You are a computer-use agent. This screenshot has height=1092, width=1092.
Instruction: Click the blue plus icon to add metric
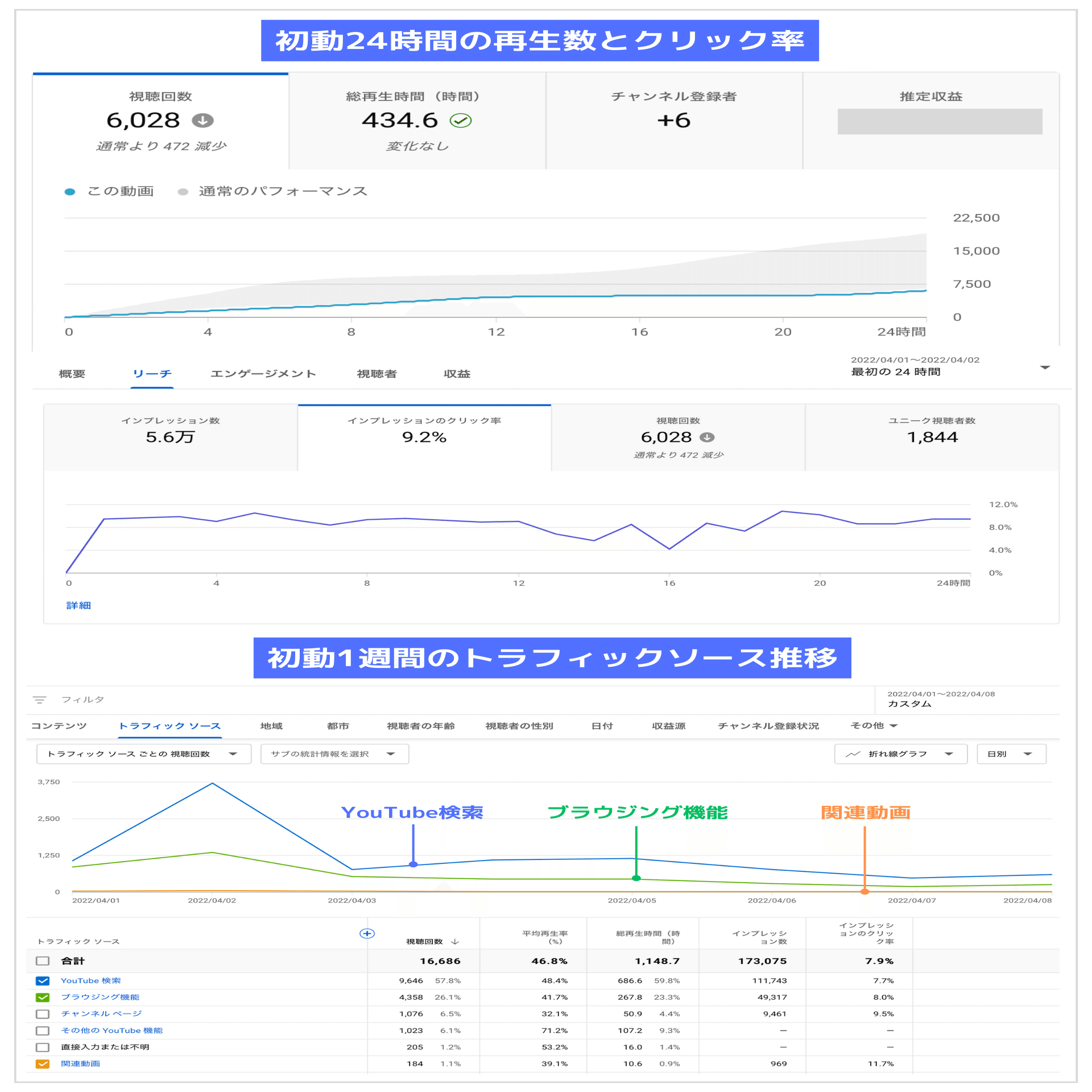tap(367, 933)
